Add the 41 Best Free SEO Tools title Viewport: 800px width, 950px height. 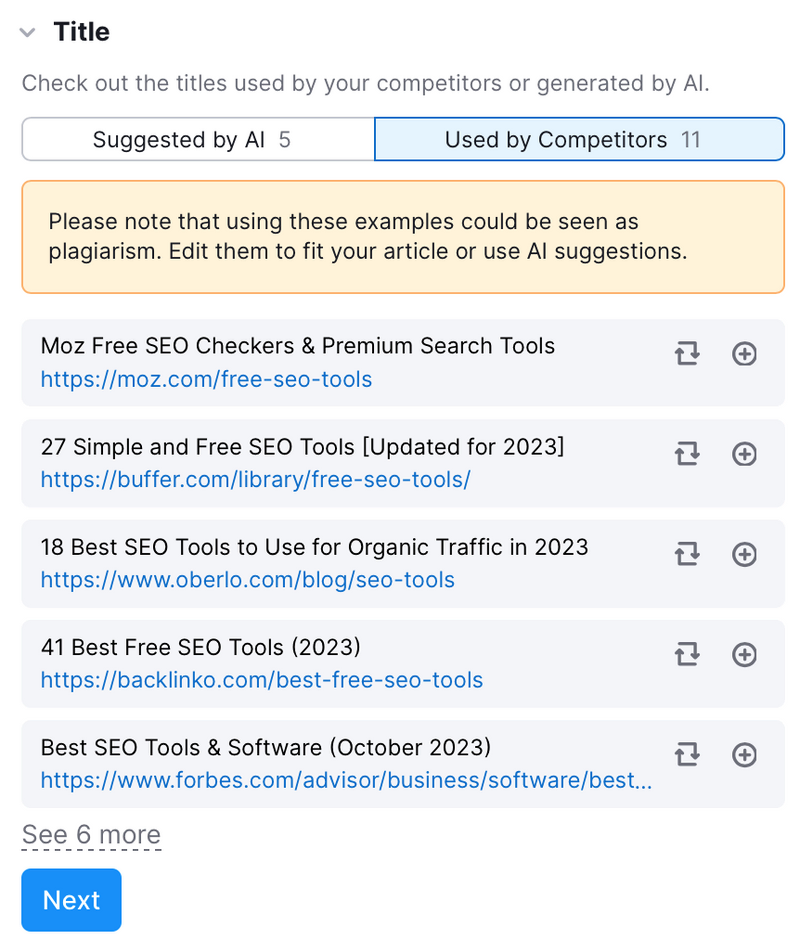[x=744, y=654]
